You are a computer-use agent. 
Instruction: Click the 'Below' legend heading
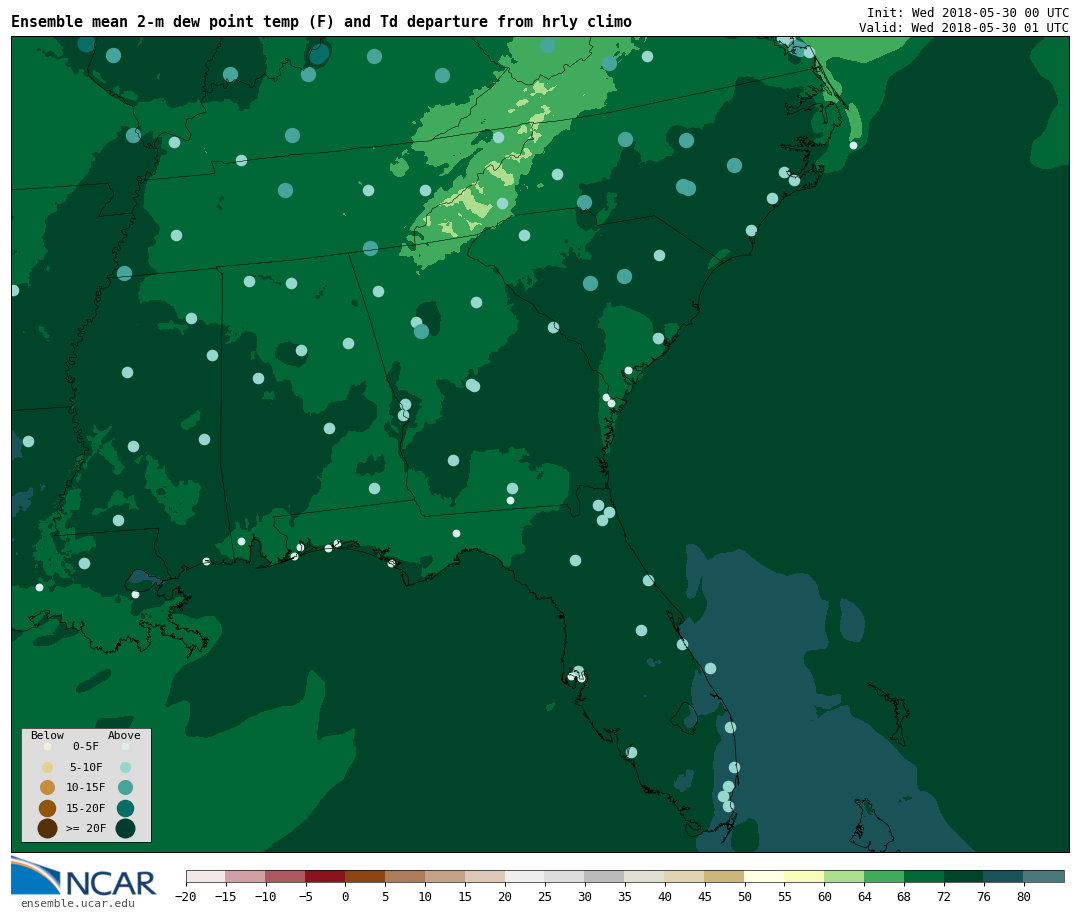click(48, 735)
